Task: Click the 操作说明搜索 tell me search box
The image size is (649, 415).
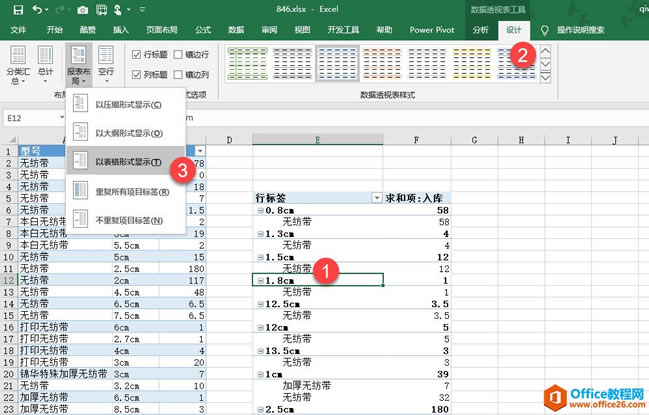Action: 580,30
